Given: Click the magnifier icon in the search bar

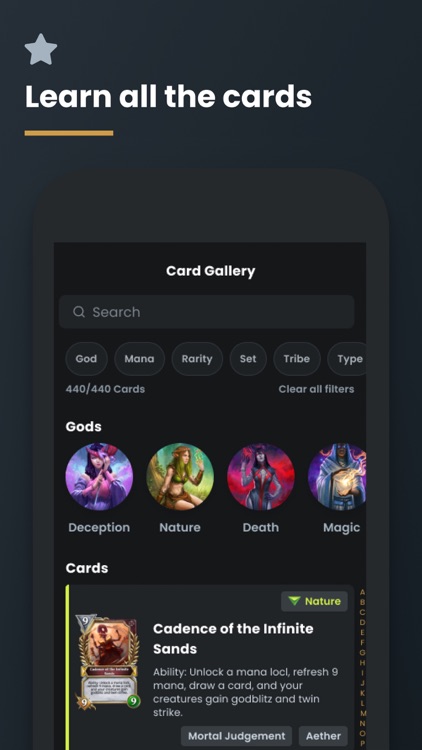Looking at the screenshot, I should (79, 312).
